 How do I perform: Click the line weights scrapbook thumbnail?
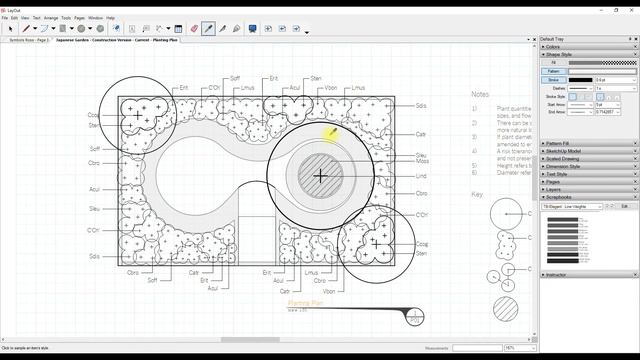pyautogui.click(x=568, y=240)
